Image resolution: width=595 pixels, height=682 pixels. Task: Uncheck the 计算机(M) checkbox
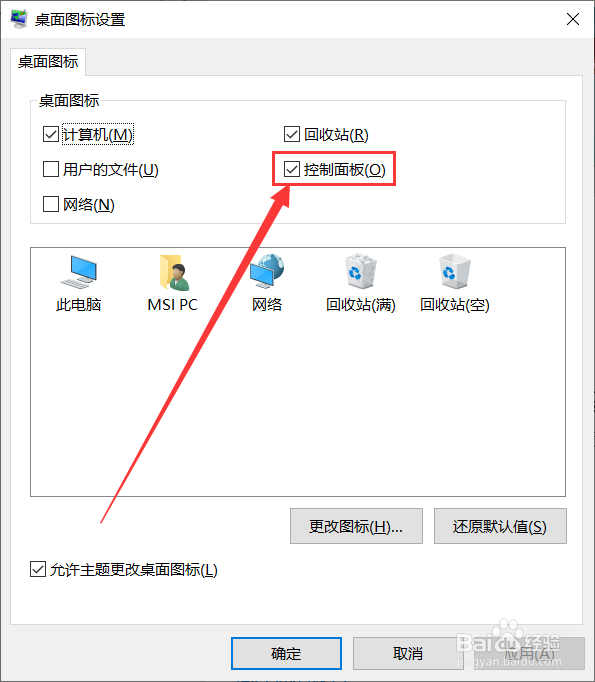coord(51,134)
